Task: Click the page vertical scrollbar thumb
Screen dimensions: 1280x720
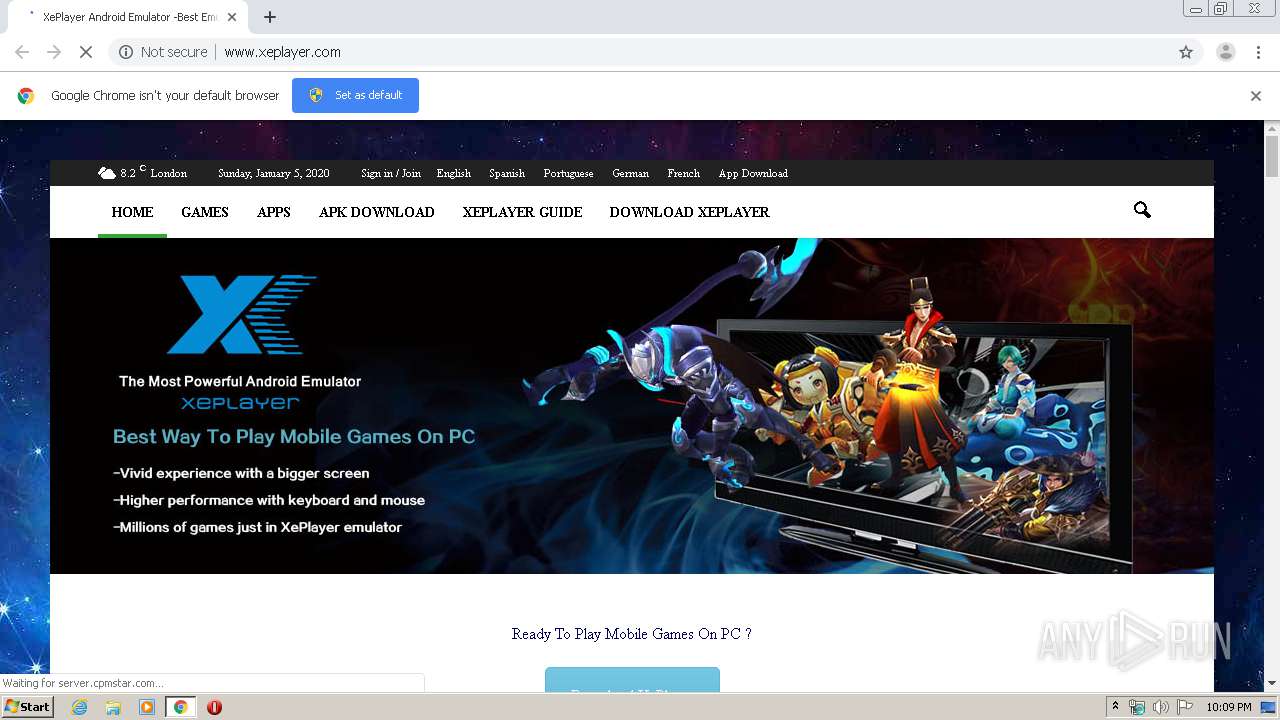Action: 1272,156
